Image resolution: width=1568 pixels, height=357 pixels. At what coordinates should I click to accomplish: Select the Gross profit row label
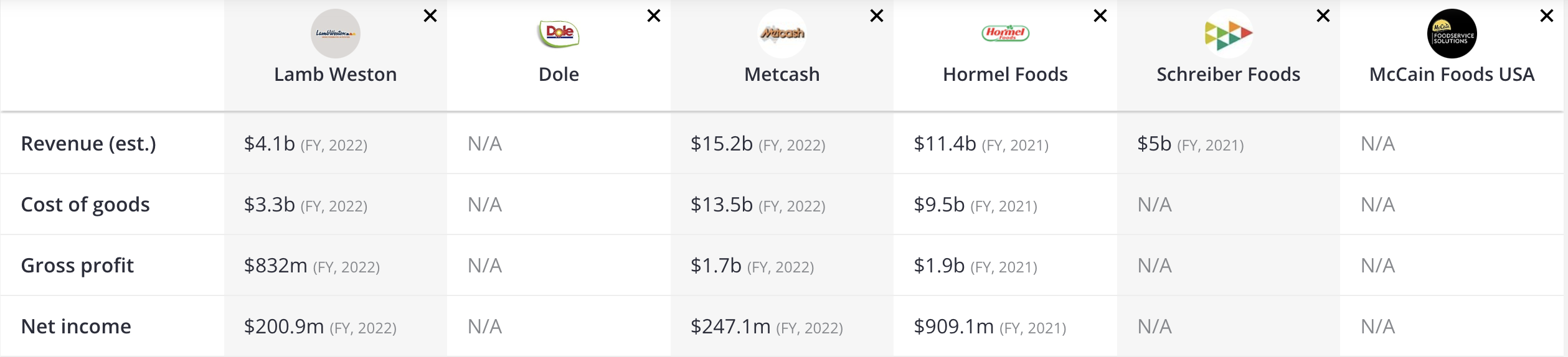click(77, 266)
